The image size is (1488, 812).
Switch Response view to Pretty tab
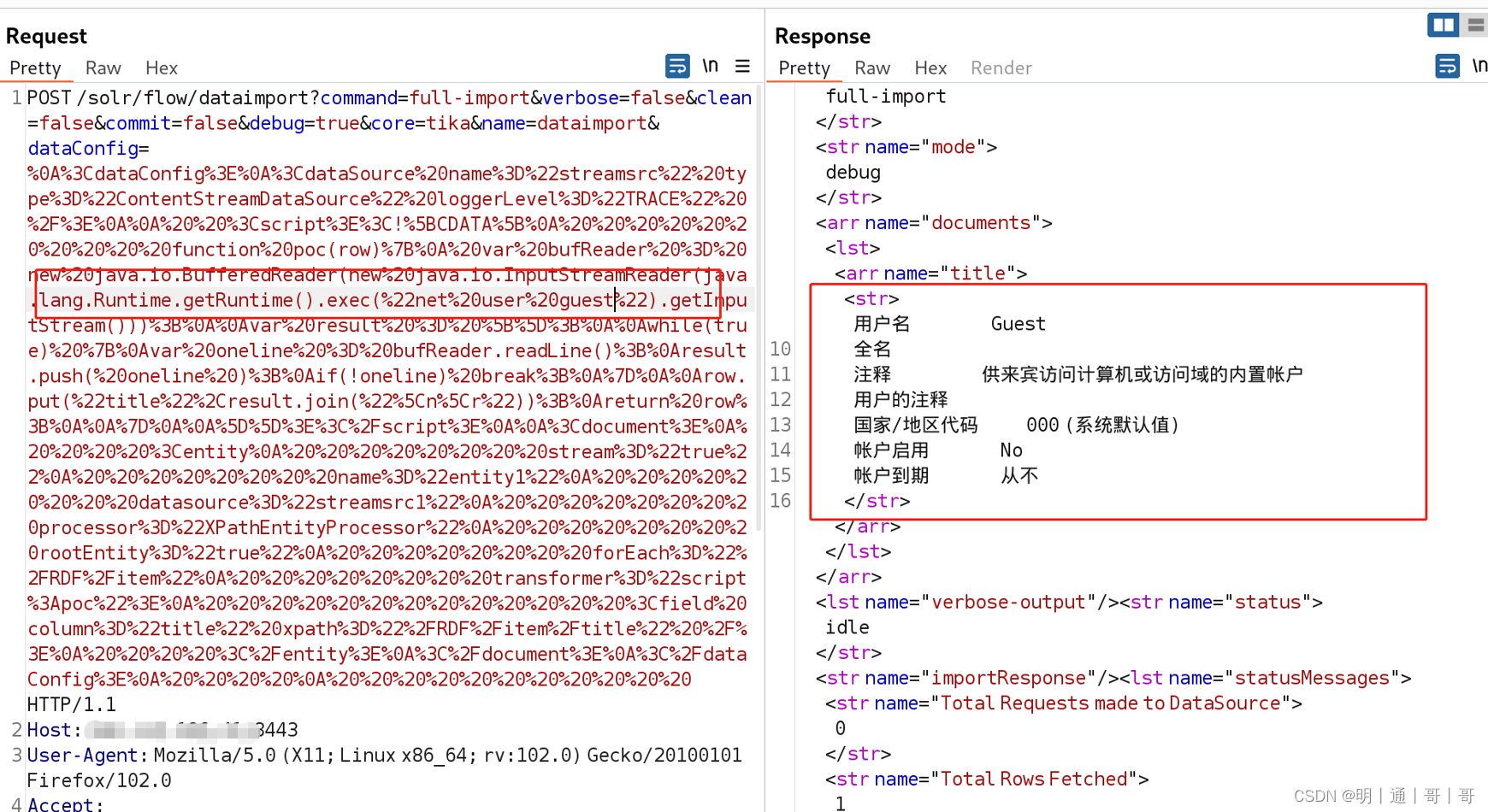click(804, 68)
